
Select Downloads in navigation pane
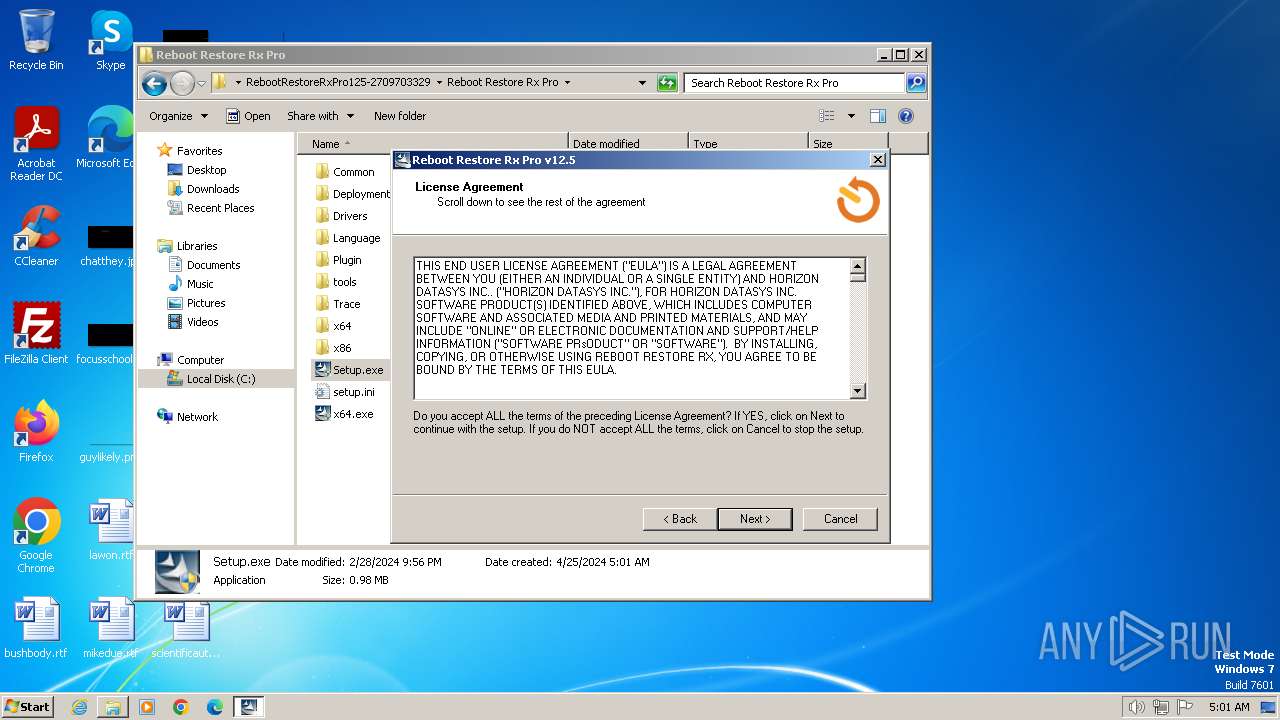(203, 189)
